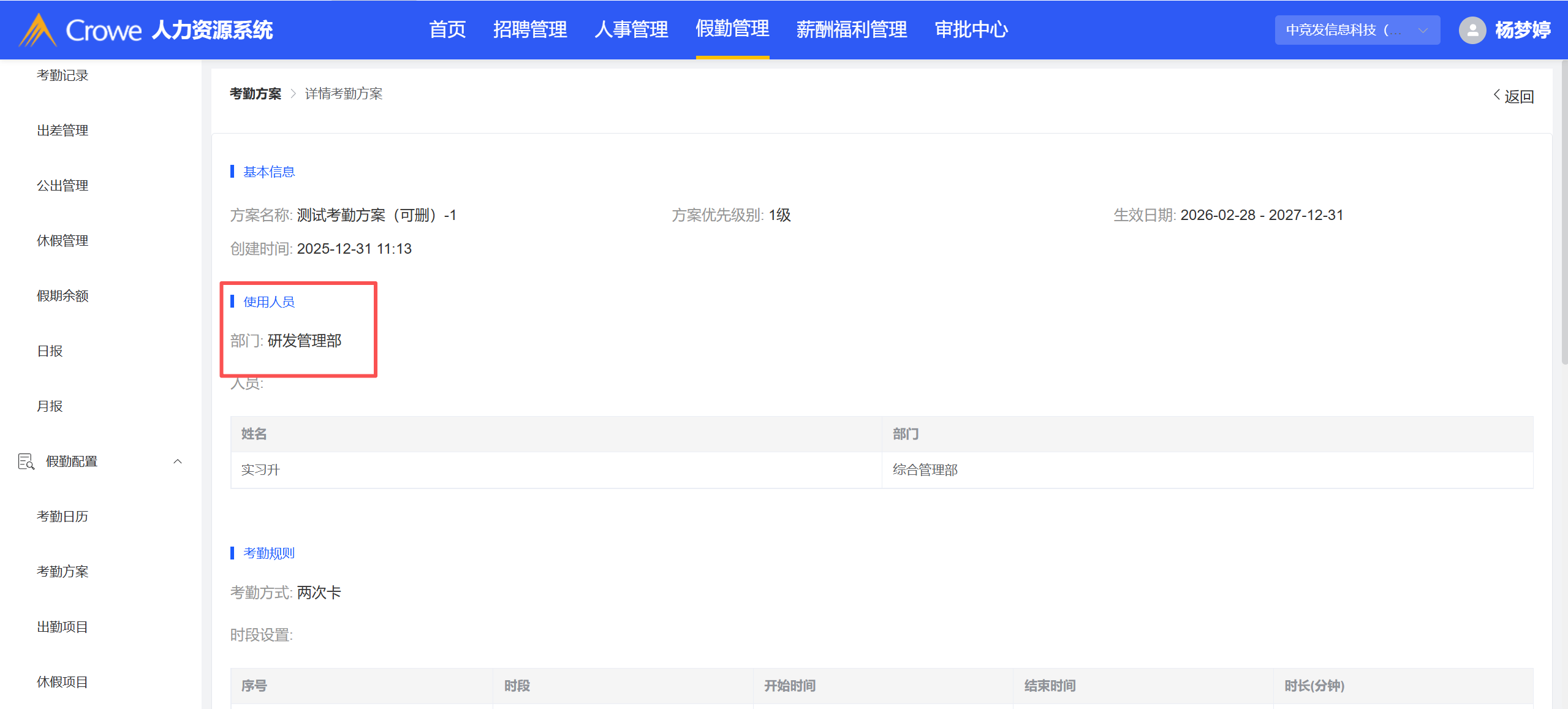Collapse the 假勤配置 menu group
1568x709 pixels.
pyautogui.click(x=178, y=461)
